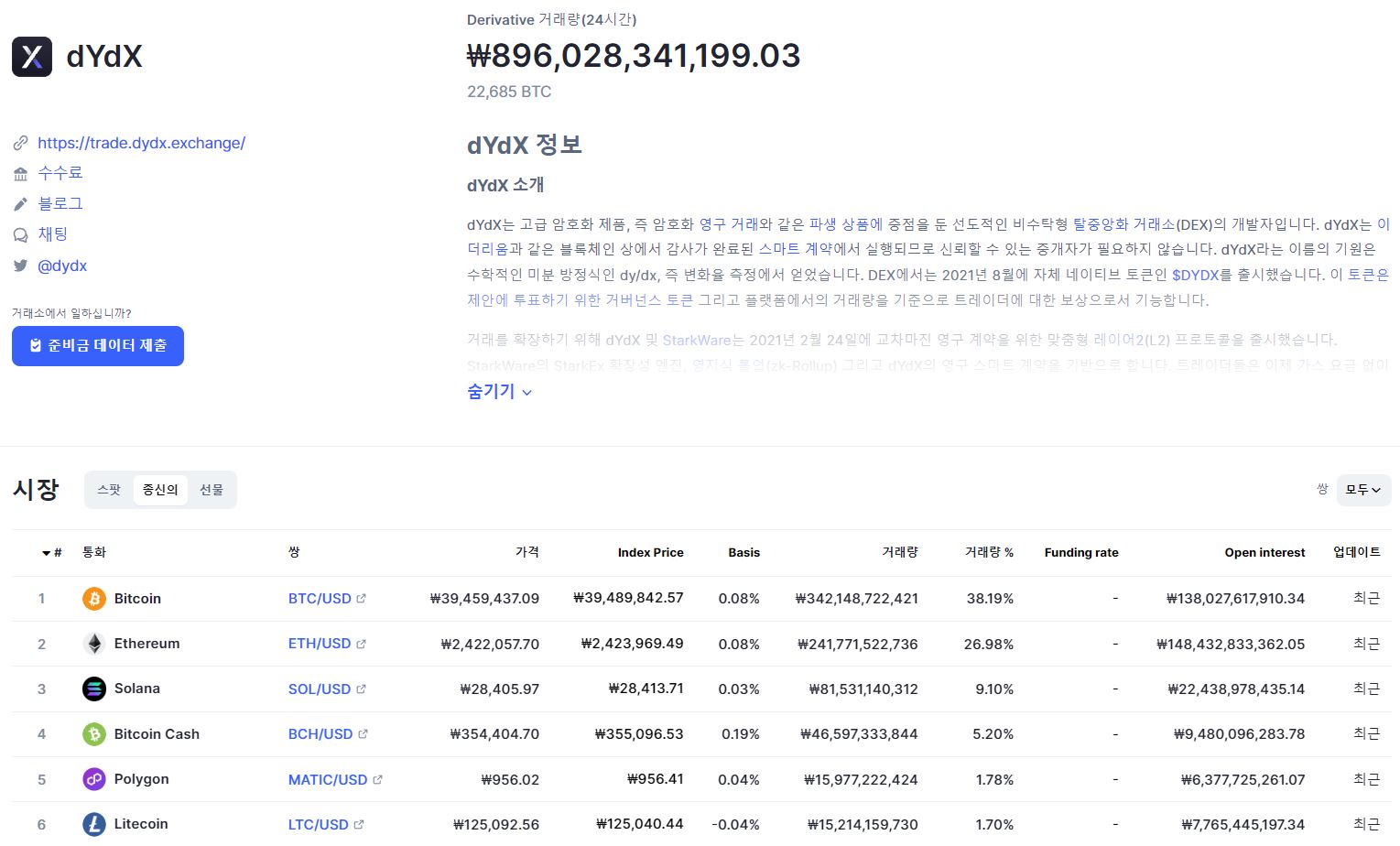
Task: Click the external link icon beside LTC/USD
Action: click(x=358, y=824)
